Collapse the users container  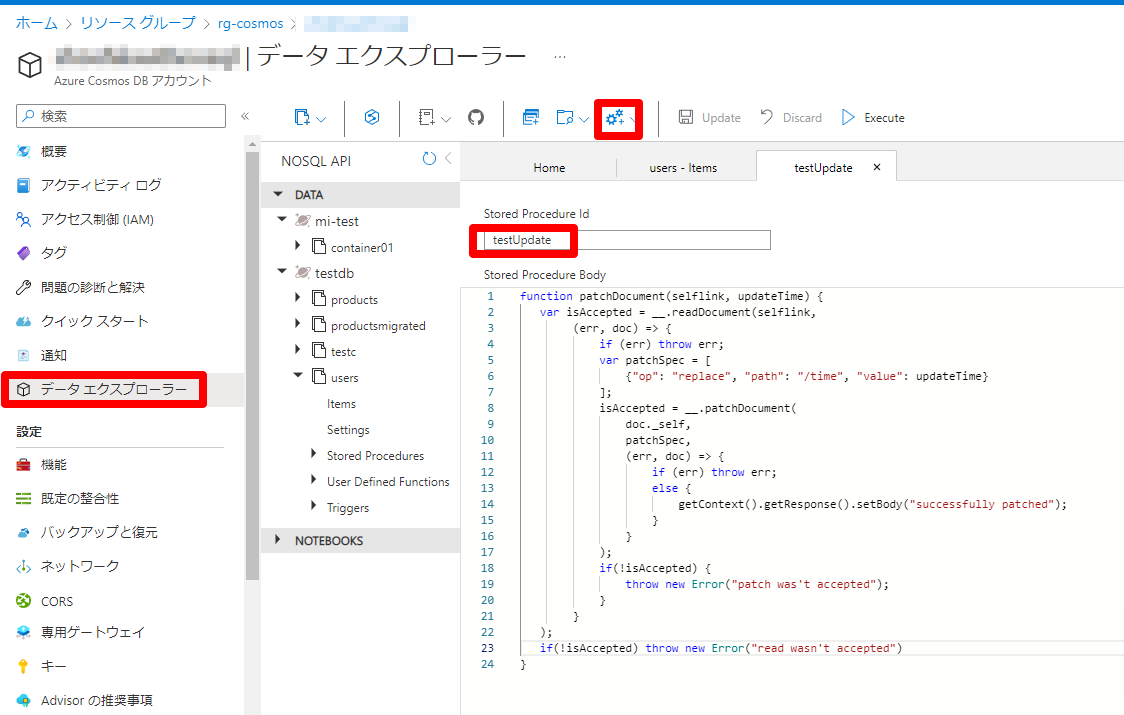298,375
